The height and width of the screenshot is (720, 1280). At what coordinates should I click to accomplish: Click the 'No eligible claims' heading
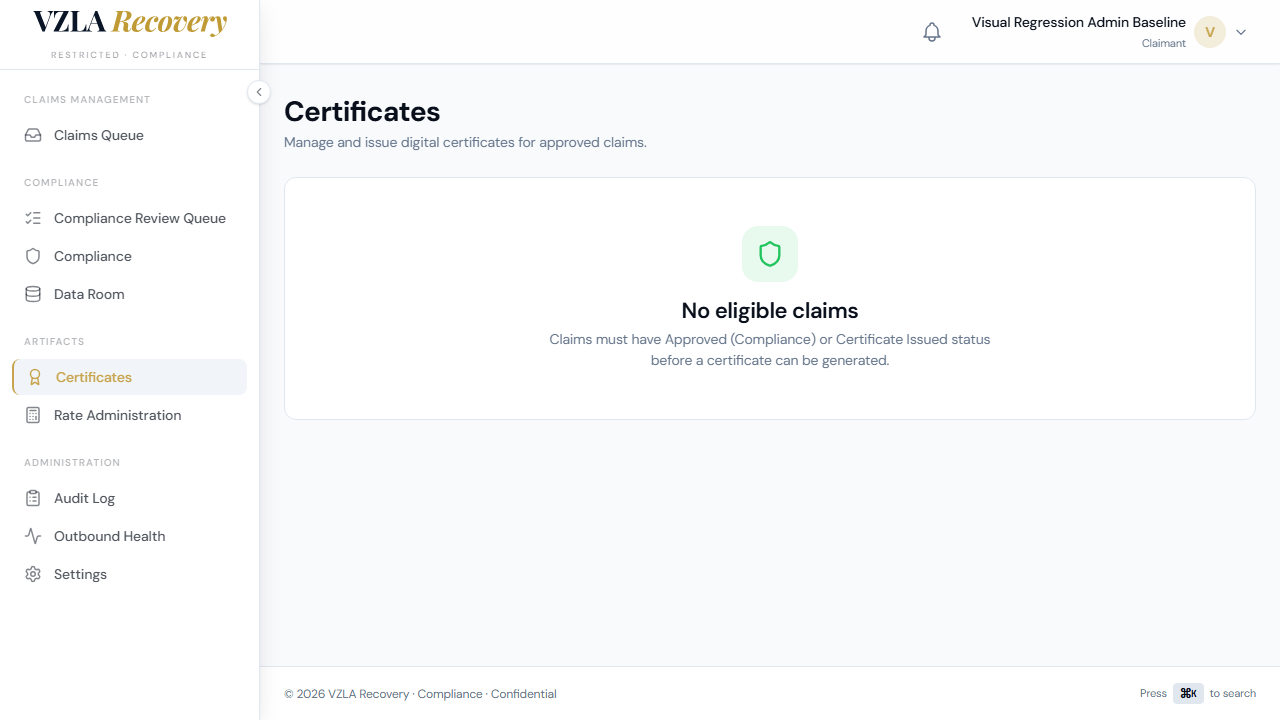tap(770, 310)
